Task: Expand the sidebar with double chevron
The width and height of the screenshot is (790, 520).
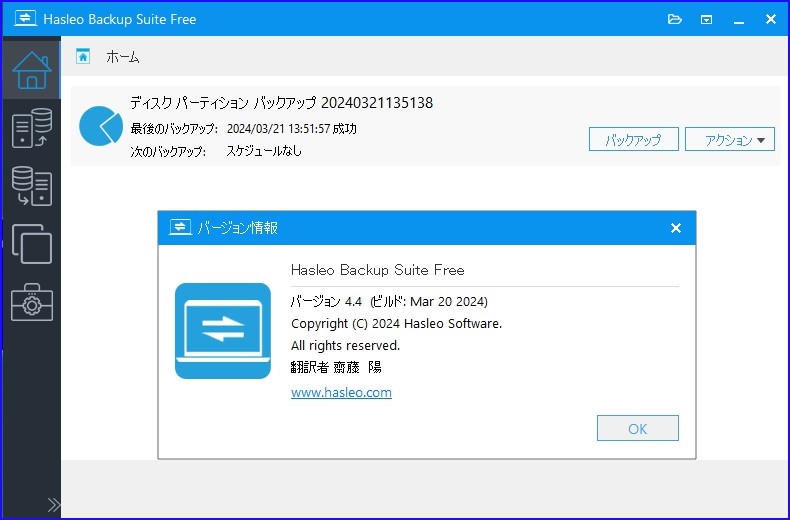Action: tap(54, 504)
